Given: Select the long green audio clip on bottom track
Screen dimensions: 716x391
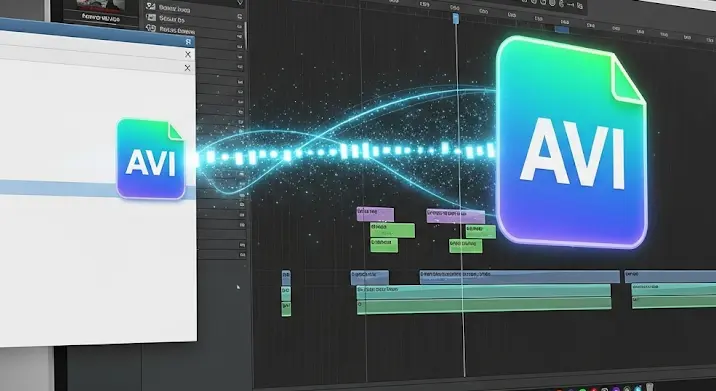Looking at the screenshot, I should point(484,306).
